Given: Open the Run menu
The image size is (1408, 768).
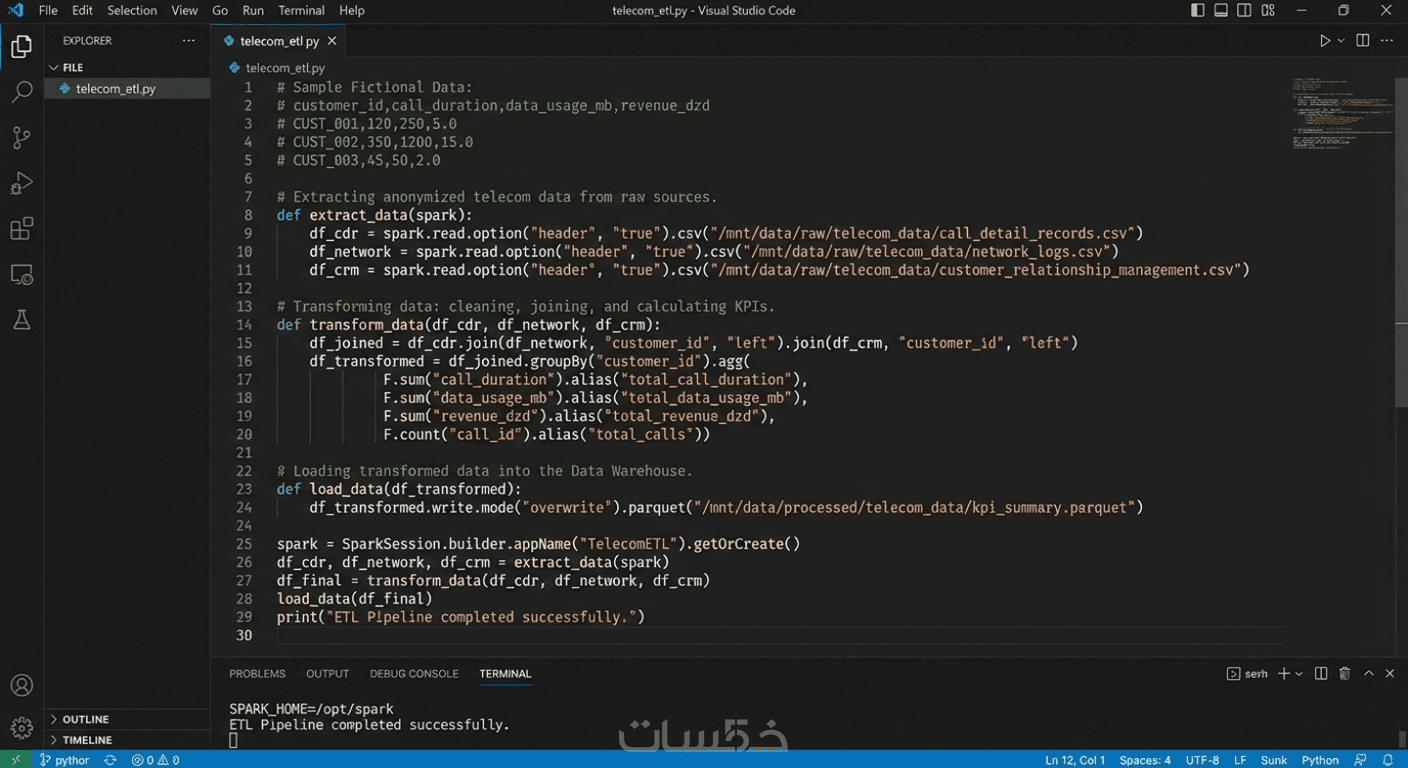Looking at the screenshot, I should point(253,10).
